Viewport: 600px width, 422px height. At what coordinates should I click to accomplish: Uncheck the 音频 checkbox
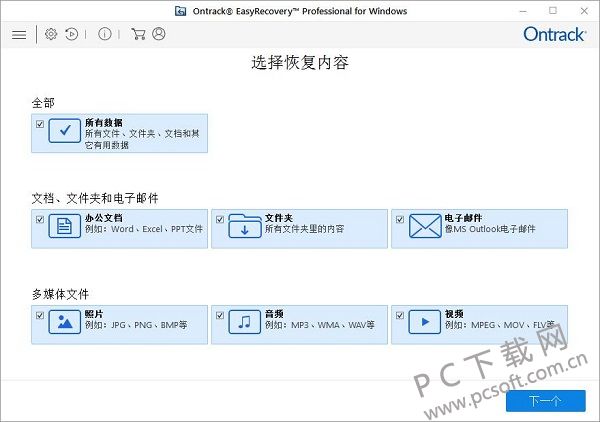pos(220,315)
